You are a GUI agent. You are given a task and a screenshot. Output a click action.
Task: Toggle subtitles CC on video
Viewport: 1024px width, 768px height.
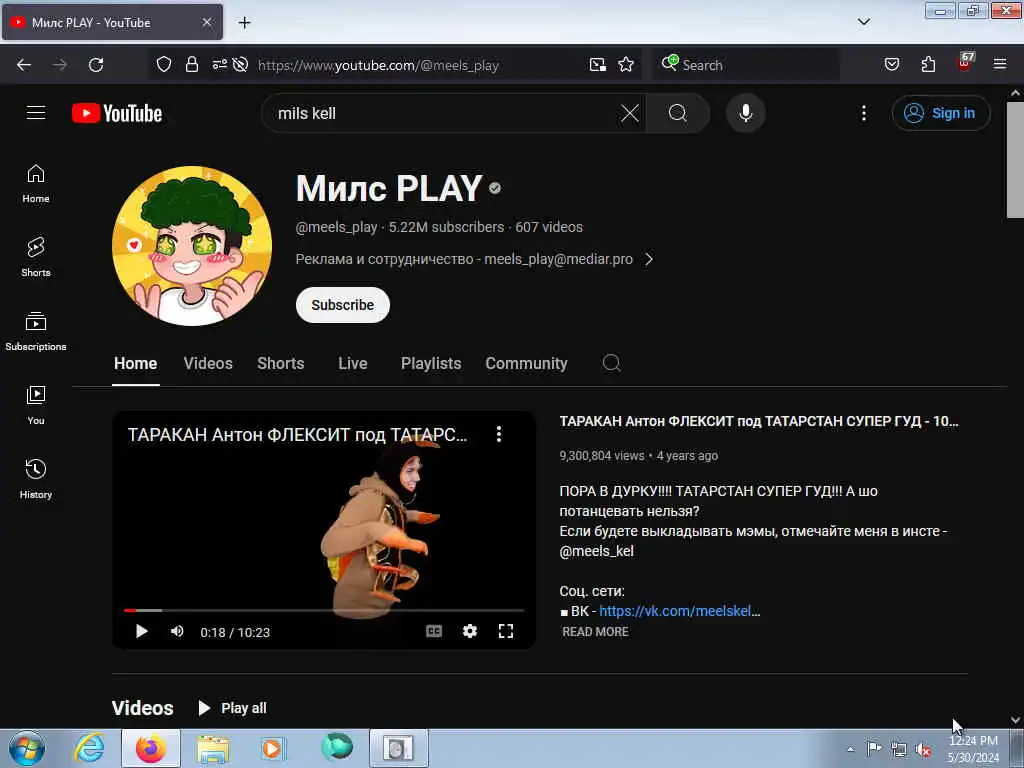pos(434,631)
